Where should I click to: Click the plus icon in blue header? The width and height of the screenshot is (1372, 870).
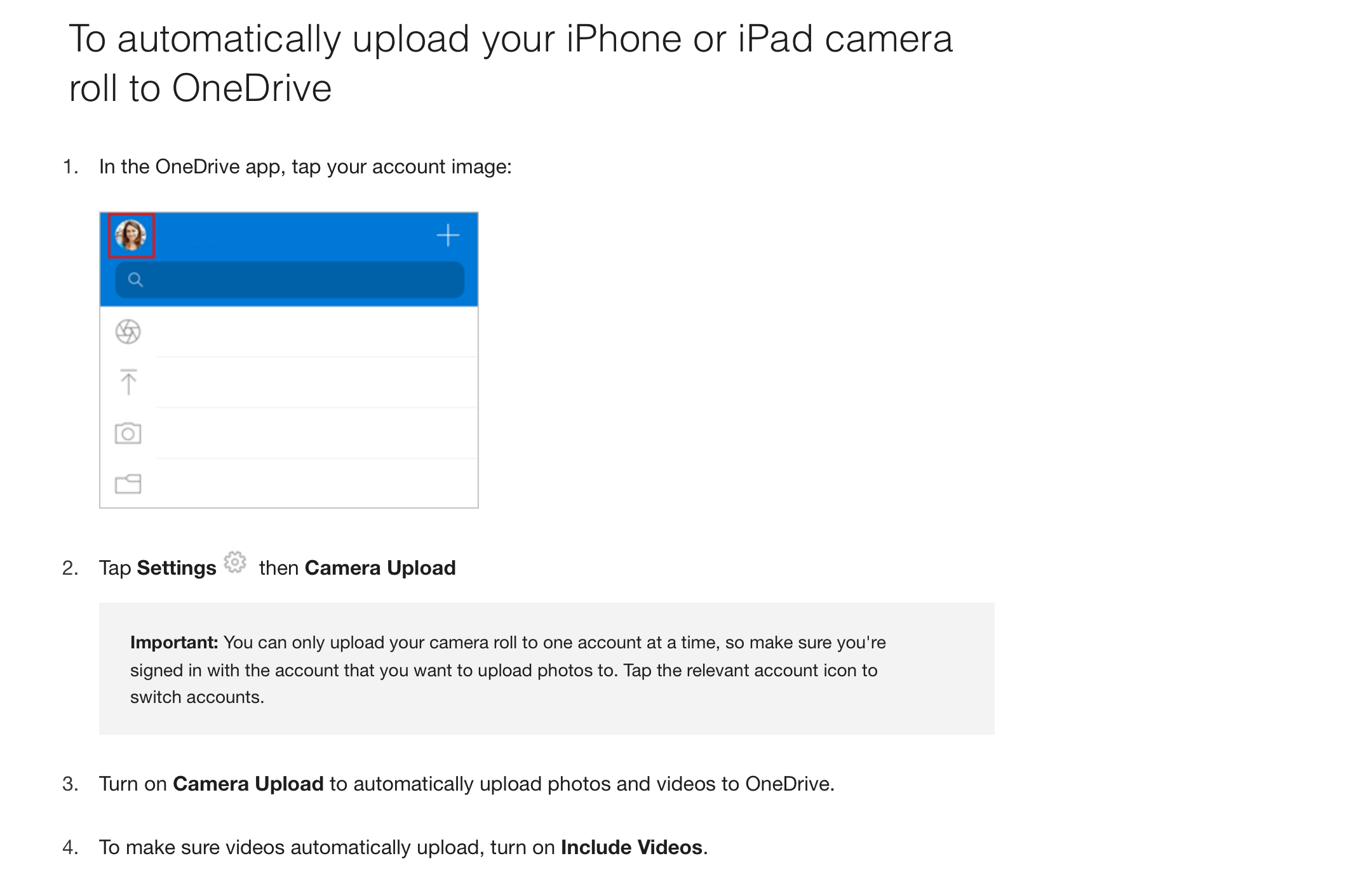(448, 235)
